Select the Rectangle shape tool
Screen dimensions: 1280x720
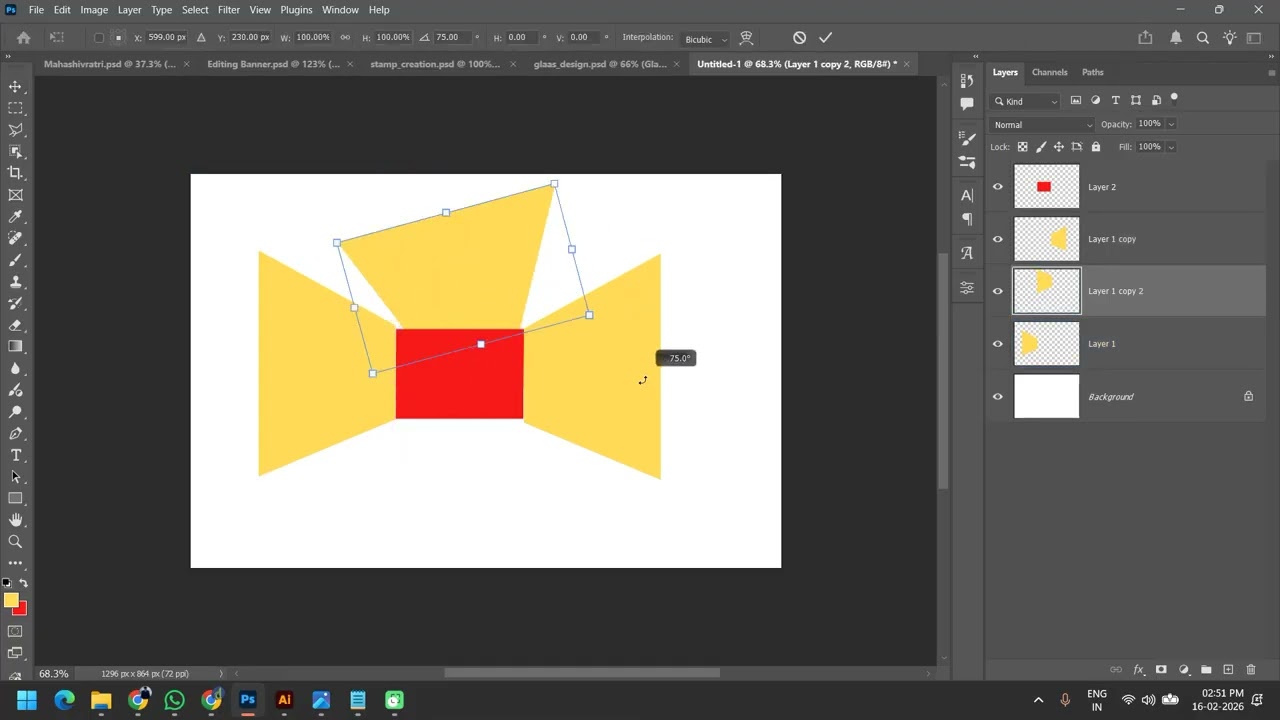(15, 498)
